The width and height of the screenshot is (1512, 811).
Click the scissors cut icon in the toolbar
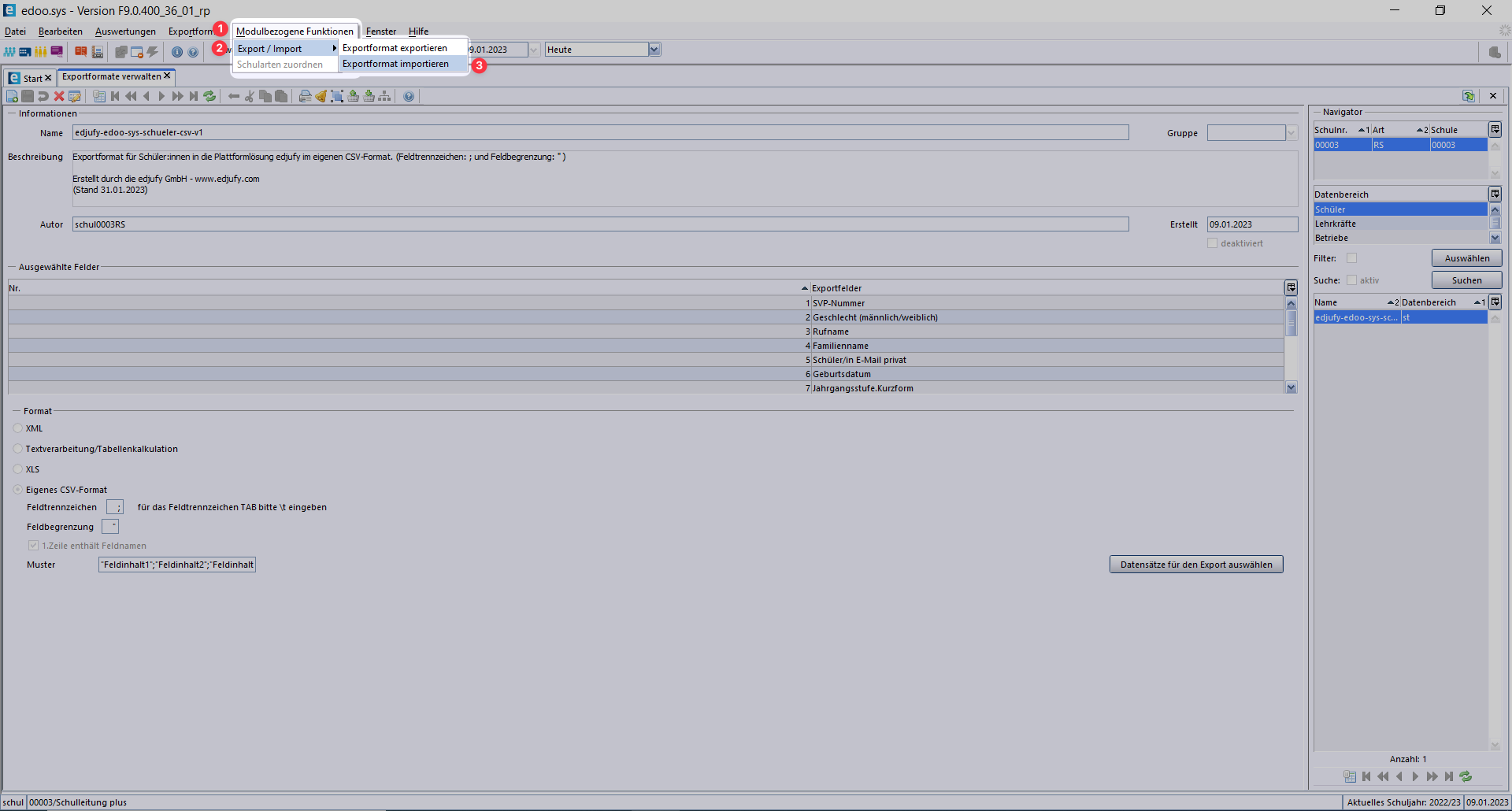250,96
